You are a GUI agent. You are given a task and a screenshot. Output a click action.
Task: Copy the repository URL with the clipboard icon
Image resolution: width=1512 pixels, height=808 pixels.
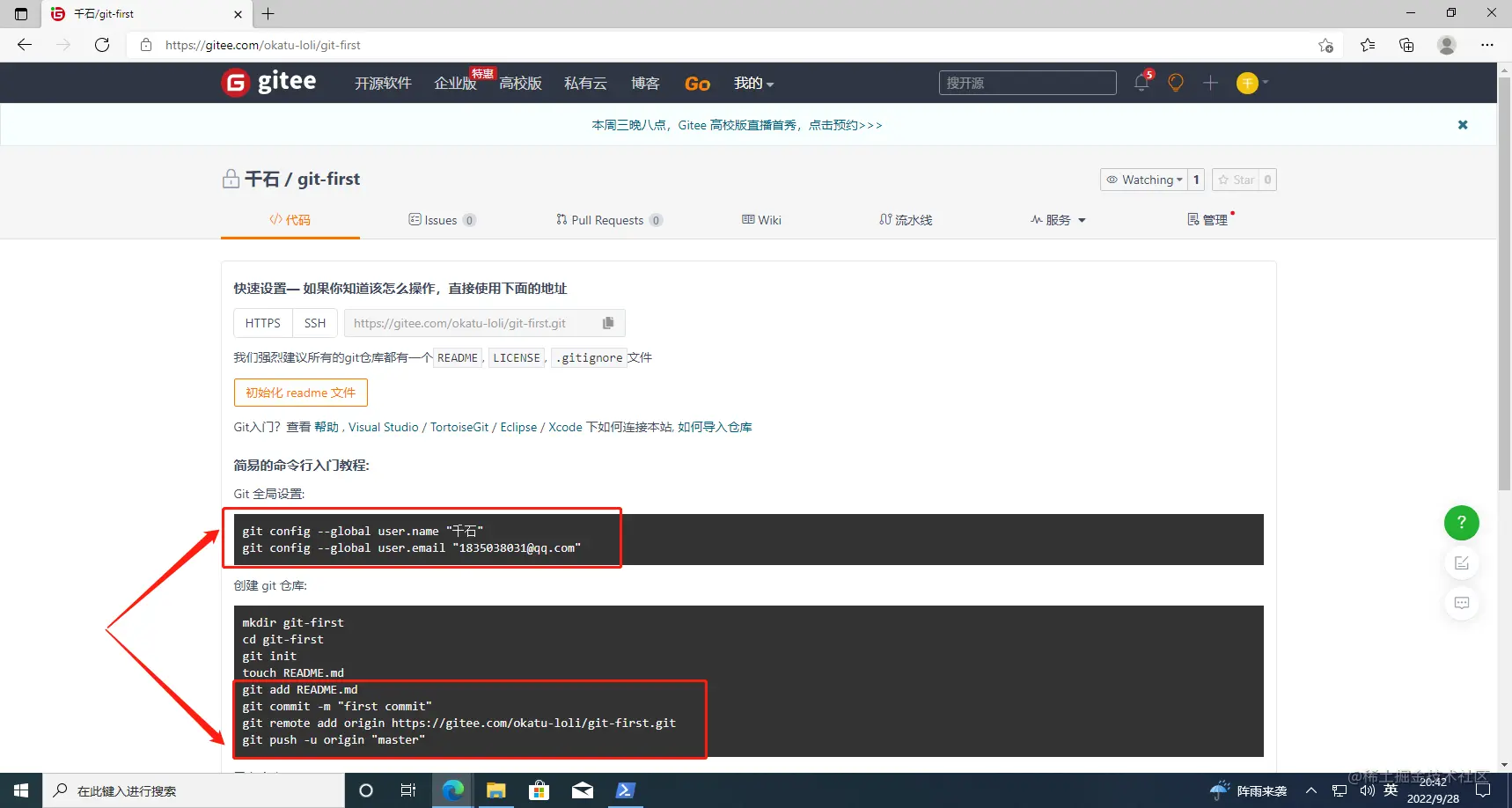click(608, 322)
